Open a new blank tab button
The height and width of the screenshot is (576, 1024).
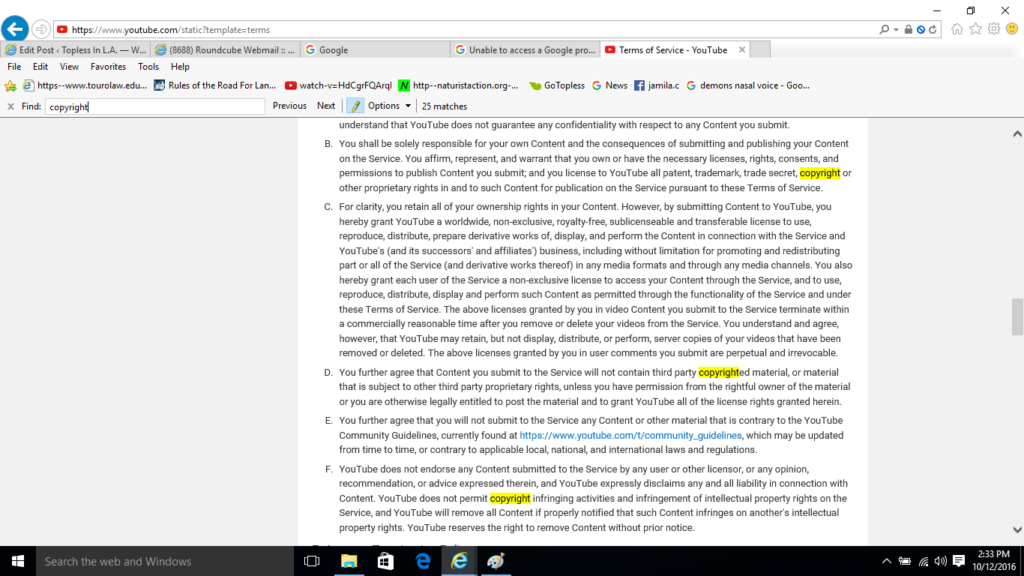click(760, 50)
